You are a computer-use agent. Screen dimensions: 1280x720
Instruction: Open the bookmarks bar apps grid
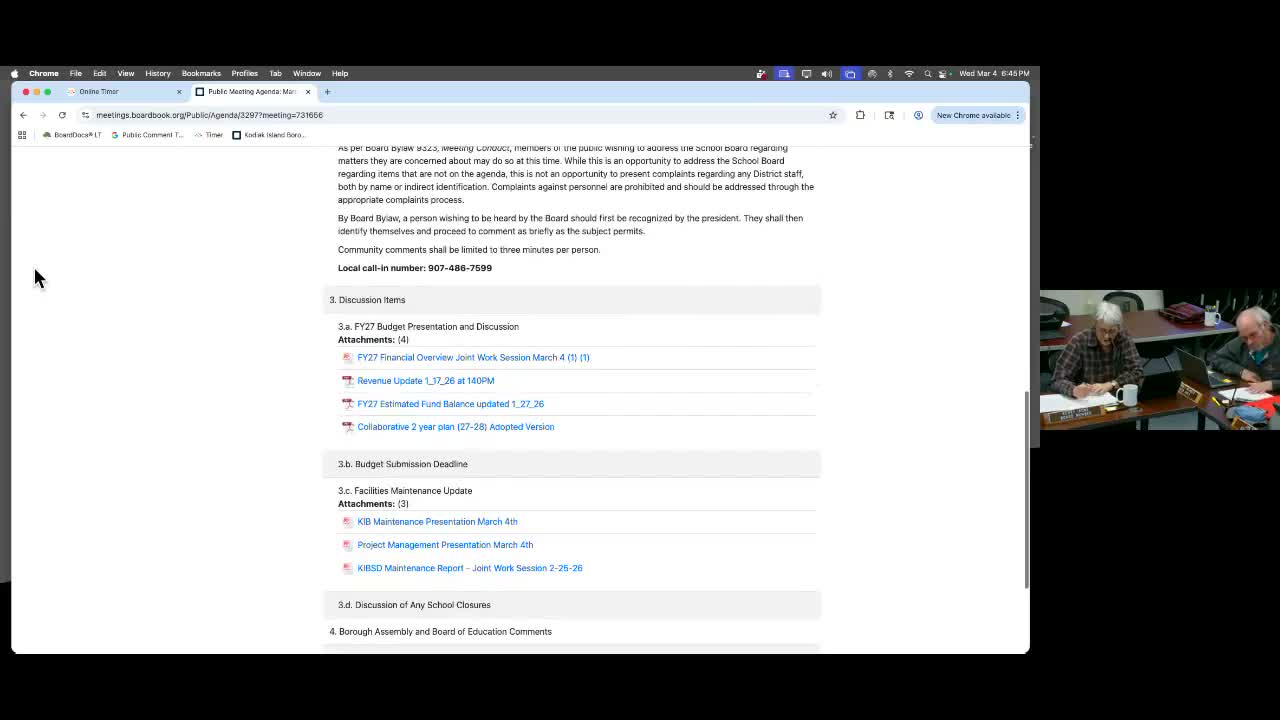click(x=22, y=135)
